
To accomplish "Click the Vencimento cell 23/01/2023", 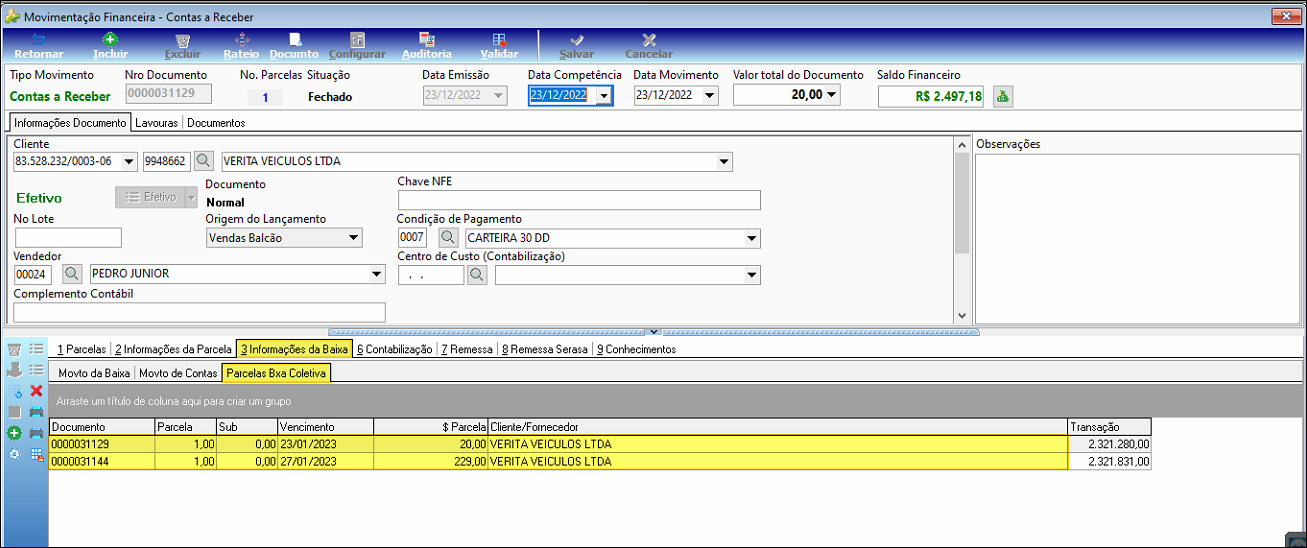I will click(x=326, y=444).
